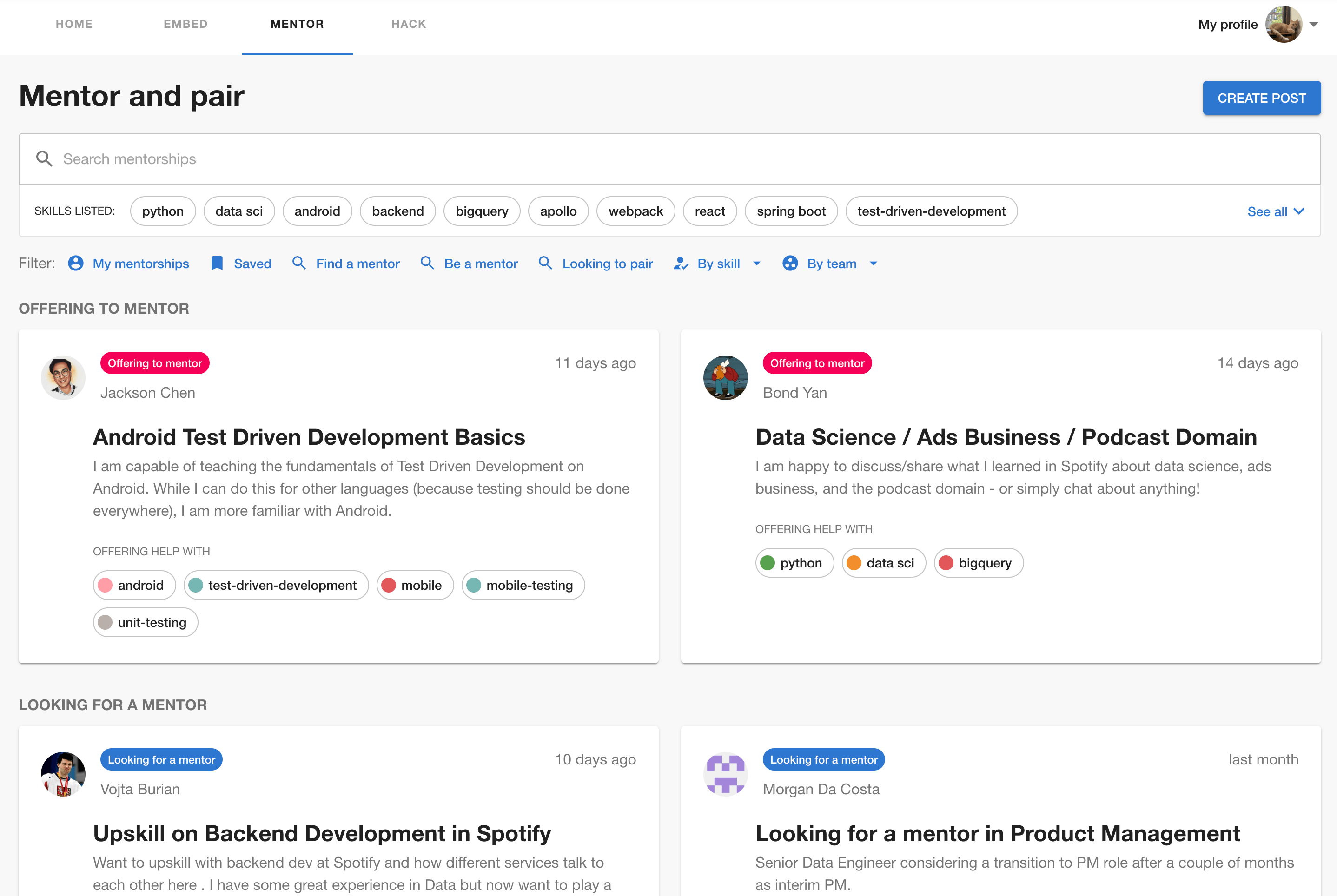1337x896 pixels.
Task: Click the Be a mentor icon
Action: [427, 263]
